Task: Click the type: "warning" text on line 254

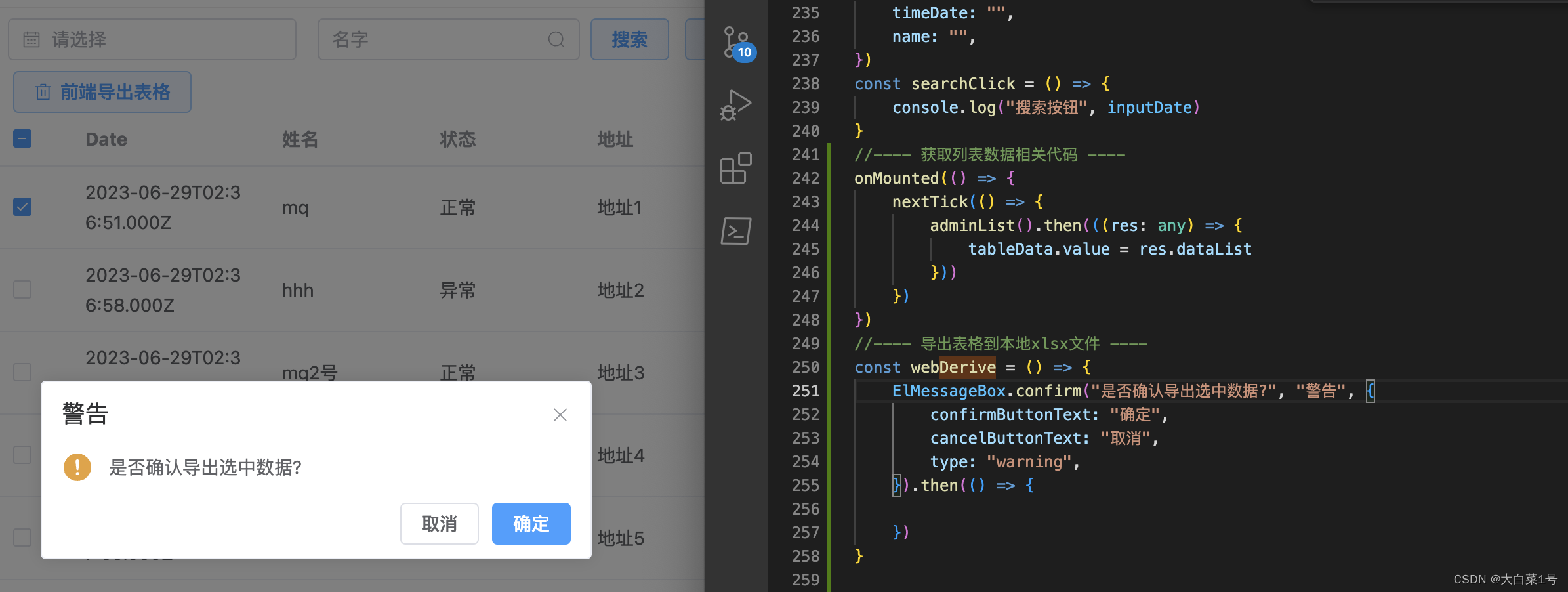Action: (x=1001, y=462)
